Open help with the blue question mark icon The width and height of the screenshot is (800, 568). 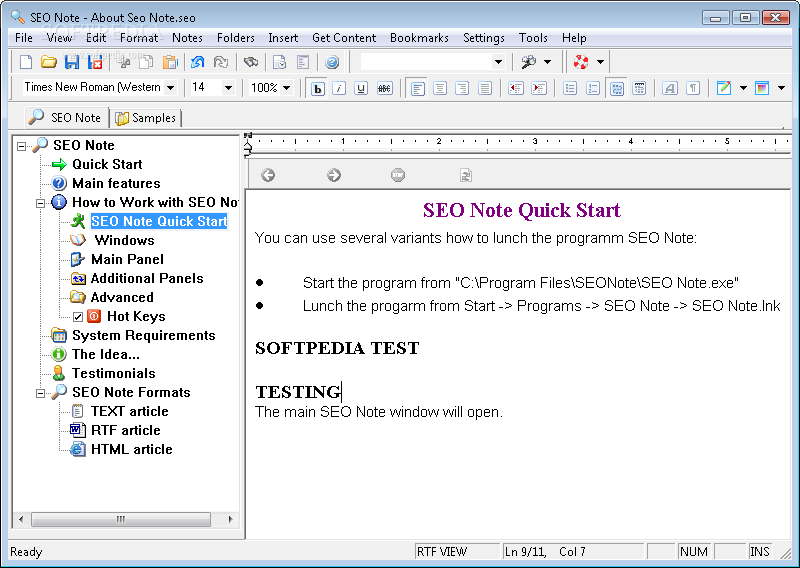tap(332, 62)
